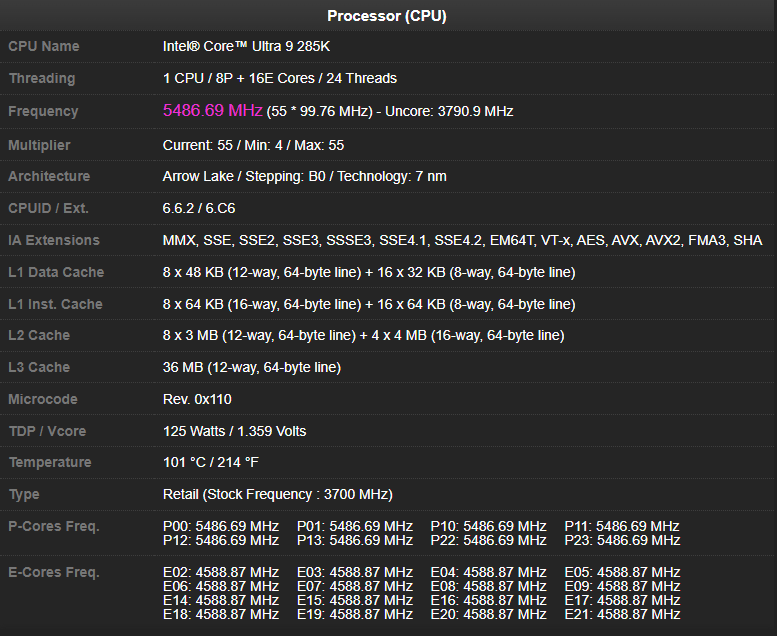Click the IA Extensions instruction list
The width and height of the screenshot is (777, 636).
click(x=462, y=240)
